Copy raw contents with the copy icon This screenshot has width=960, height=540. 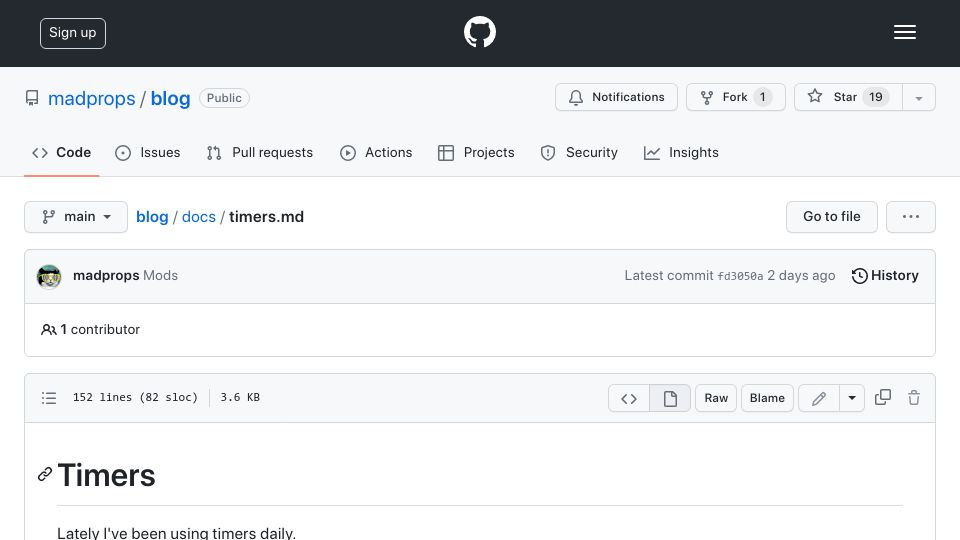(882, 397)
